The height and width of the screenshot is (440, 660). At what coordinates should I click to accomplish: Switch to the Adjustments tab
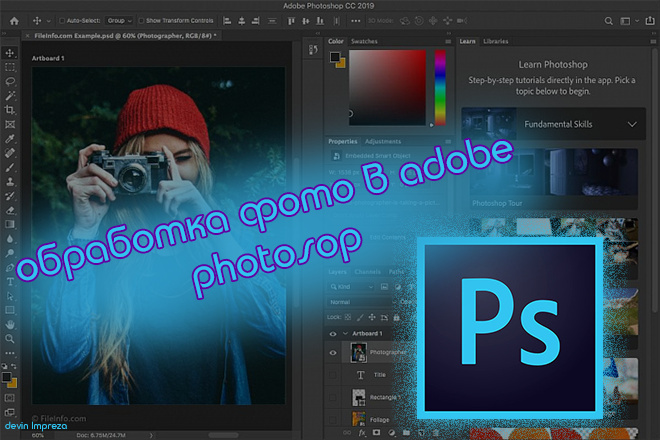(x=383, y=141)
